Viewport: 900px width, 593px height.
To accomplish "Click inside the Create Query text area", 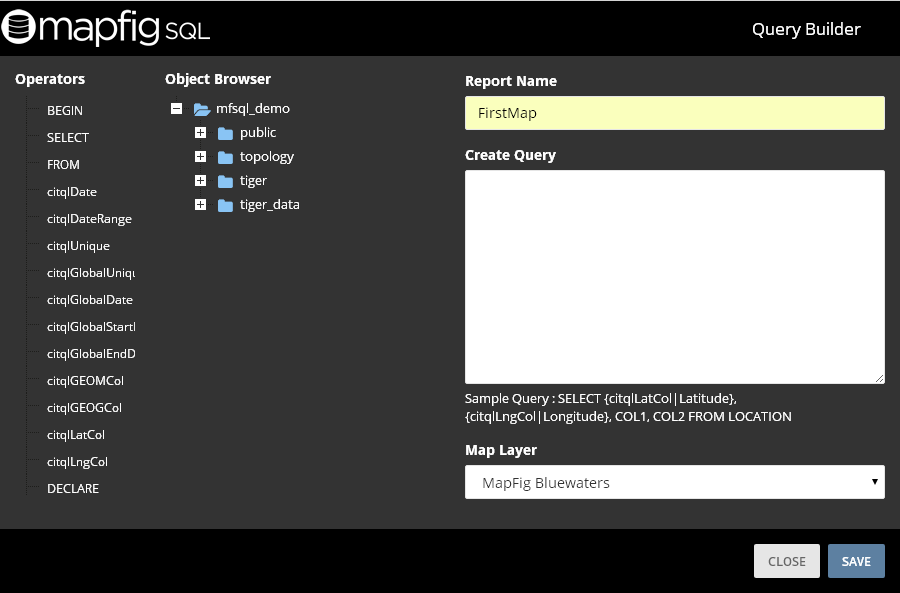I will (x=674, y=275).
